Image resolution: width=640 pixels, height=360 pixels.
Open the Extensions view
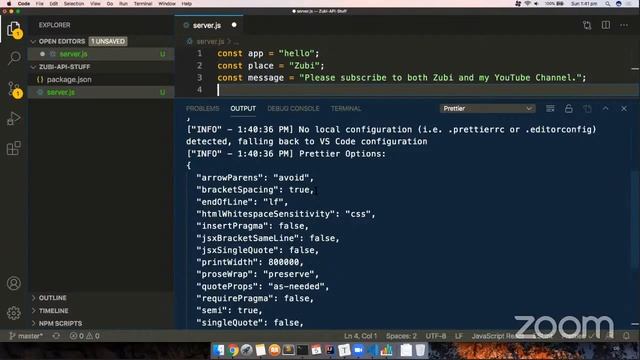coord(13,148)
